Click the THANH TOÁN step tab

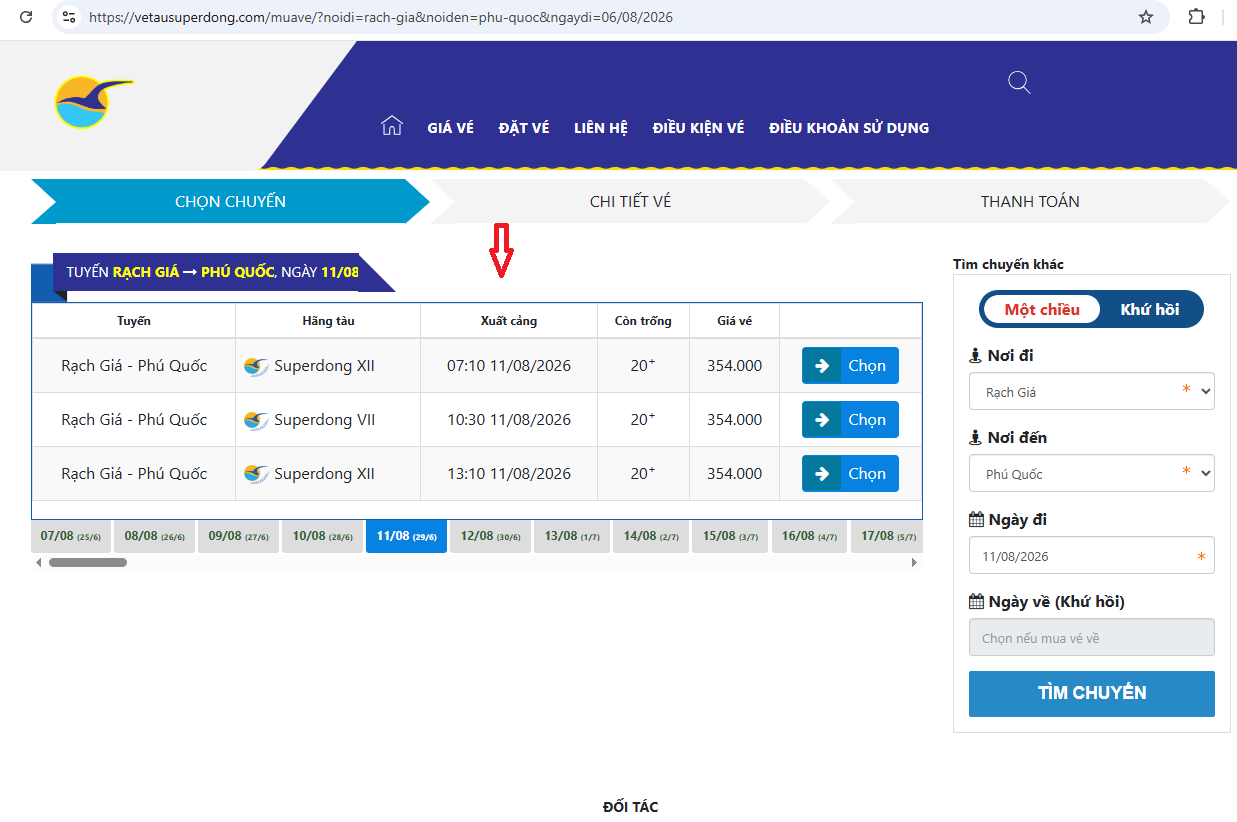coord(1030,201)
